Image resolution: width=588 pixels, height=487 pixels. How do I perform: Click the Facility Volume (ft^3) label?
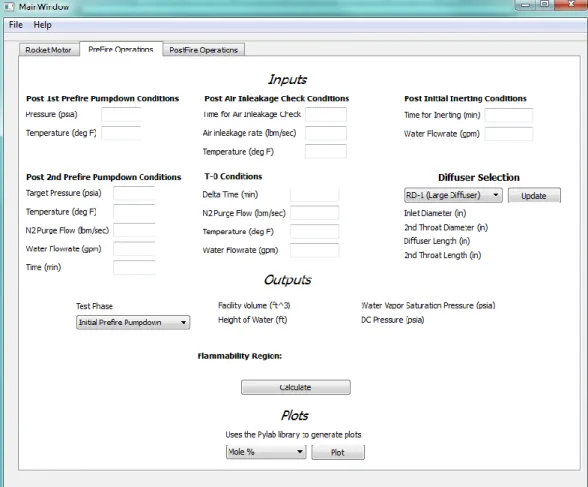[254, 306]
